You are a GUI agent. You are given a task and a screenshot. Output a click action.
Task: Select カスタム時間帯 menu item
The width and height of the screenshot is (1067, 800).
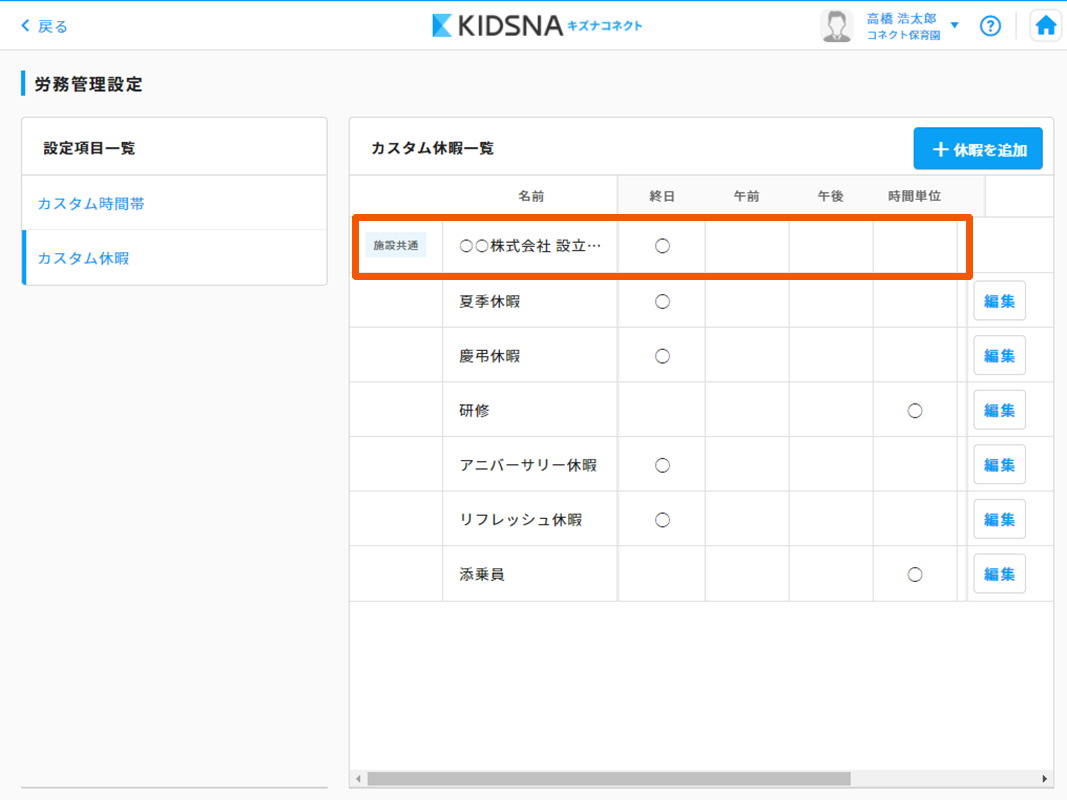tap(91, 204)
